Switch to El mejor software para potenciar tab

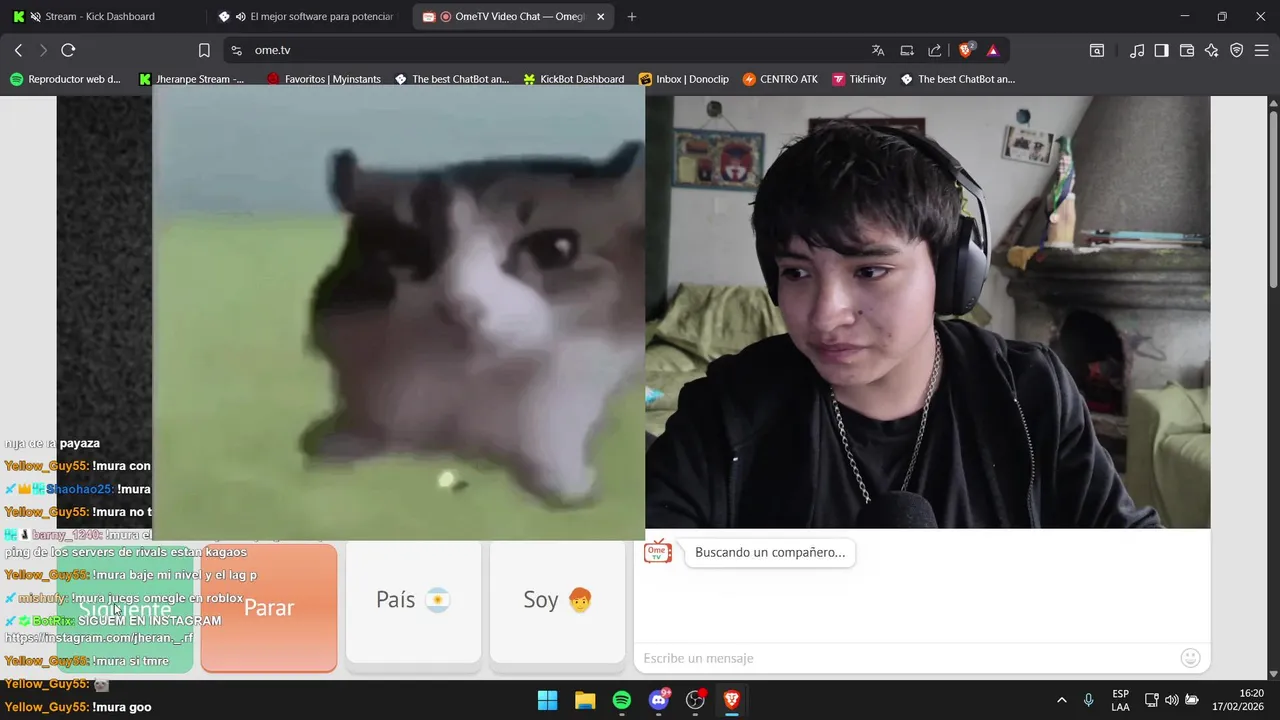(308, 17)
